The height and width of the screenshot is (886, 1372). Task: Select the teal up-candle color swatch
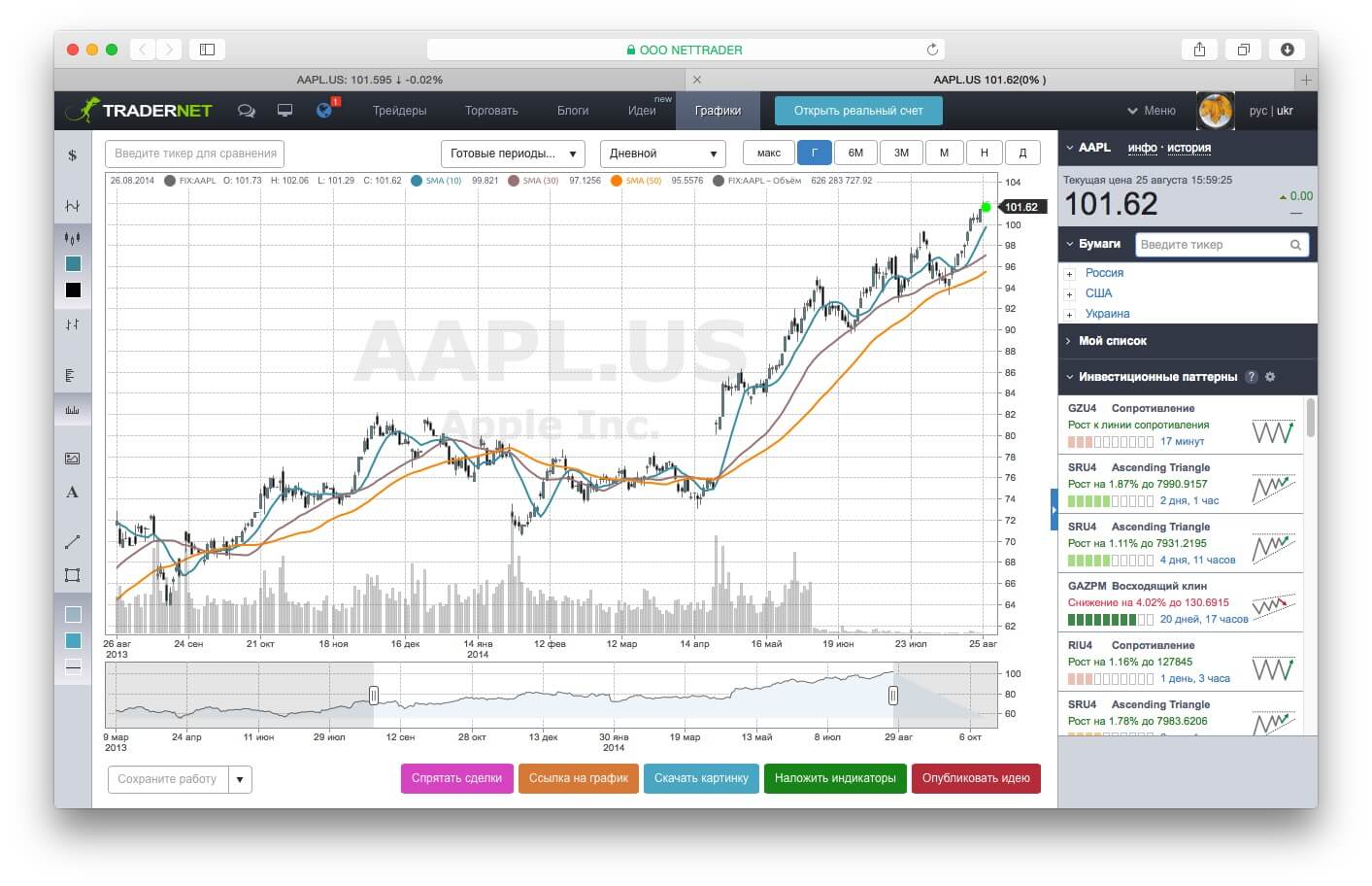(x=73, y=264)
